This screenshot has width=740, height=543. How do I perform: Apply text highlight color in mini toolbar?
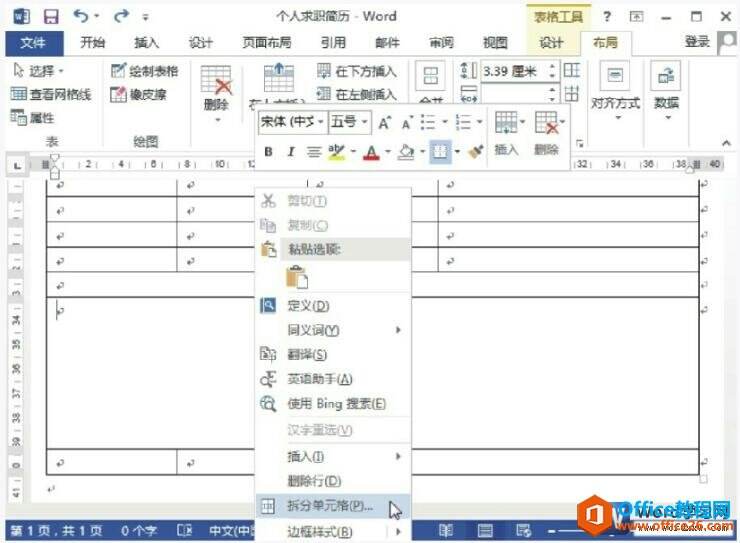(336, 152)
